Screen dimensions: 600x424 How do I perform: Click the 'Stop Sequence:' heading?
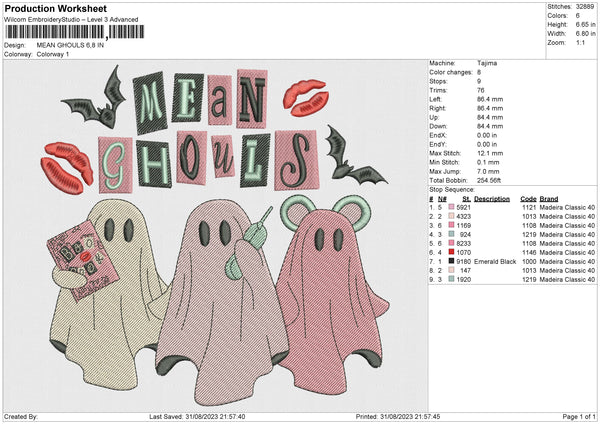pos(452,190)
